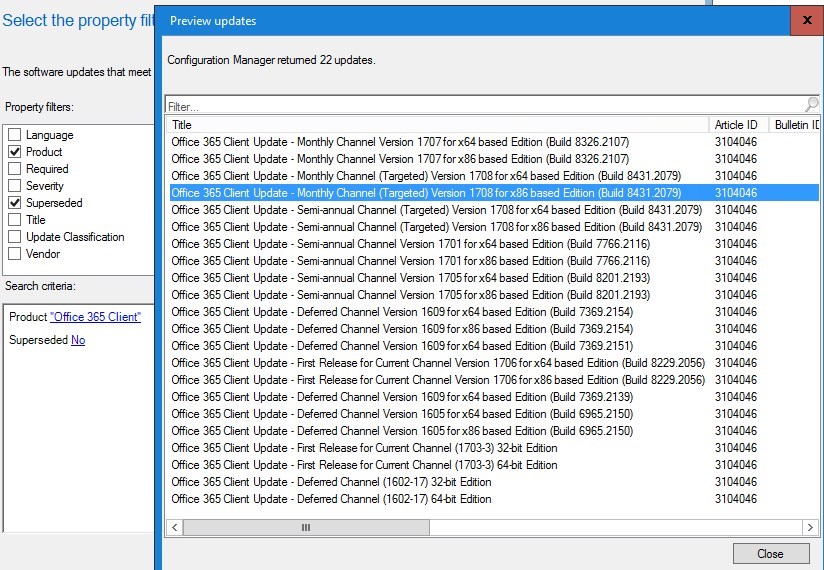Select Deferred Channel Version 1605 x86 row
This screenshot has height=570, width=824.
[x=494, y=431]
